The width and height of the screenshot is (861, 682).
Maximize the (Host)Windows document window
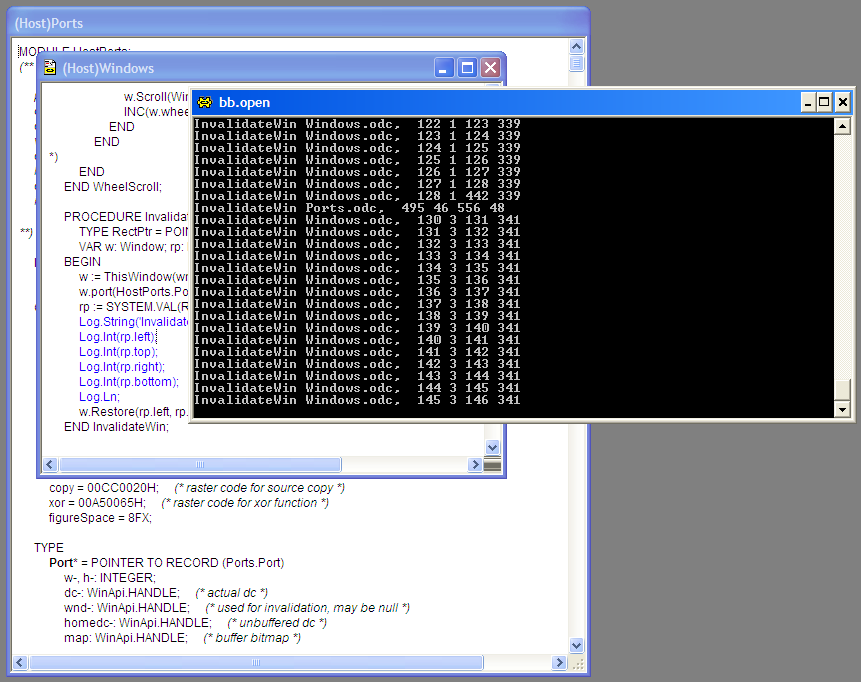click(467, 68)
